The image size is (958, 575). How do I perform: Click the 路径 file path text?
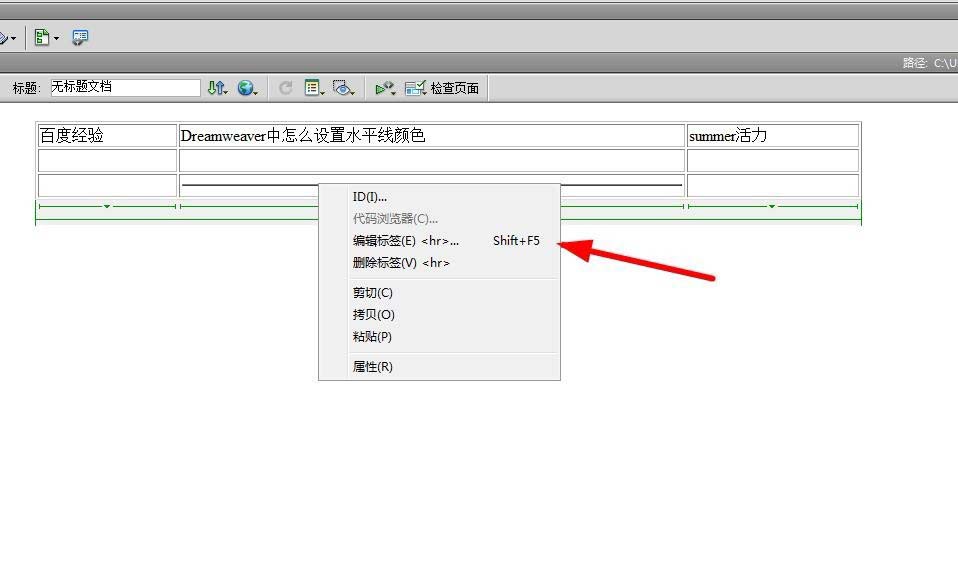[929, 63]
